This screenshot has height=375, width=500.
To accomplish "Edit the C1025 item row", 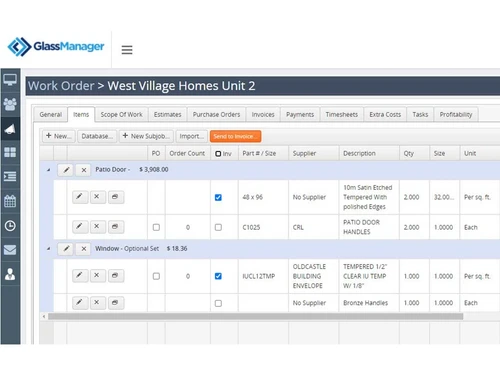I will click(80, 227).
